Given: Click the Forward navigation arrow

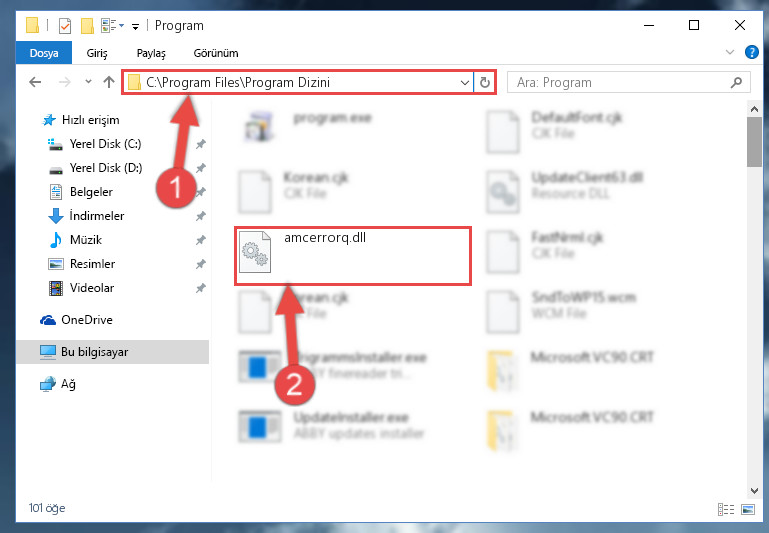Looking at the screenshot, I should pos(65,82).
